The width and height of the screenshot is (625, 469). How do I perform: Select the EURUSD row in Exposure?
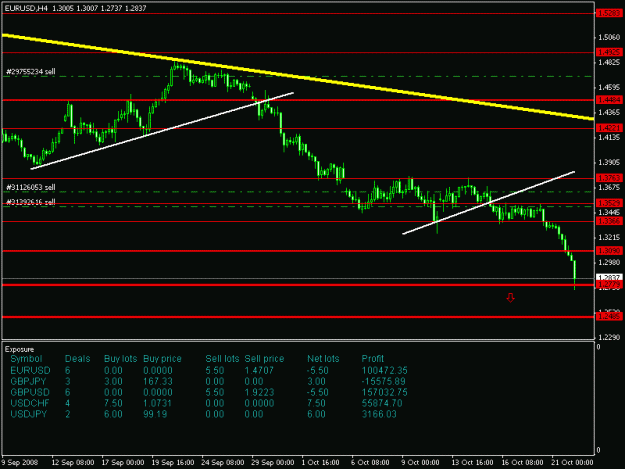[209, 371]
